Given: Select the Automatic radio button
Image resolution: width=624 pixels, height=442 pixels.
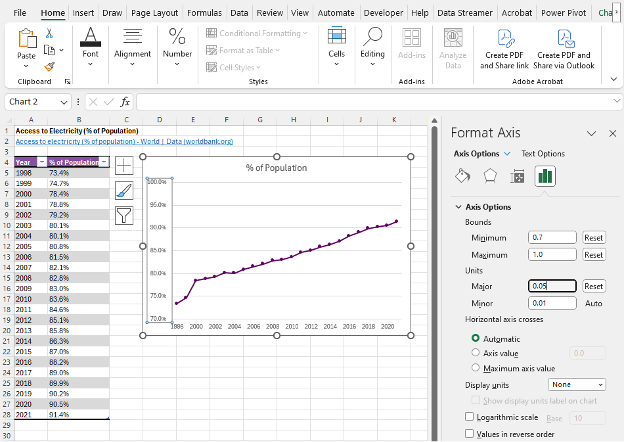Looking at the screenshot, I should coord(475,338).
